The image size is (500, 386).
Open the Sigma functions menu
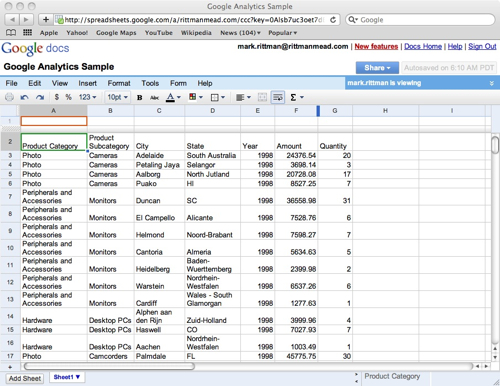click(297, 97)
